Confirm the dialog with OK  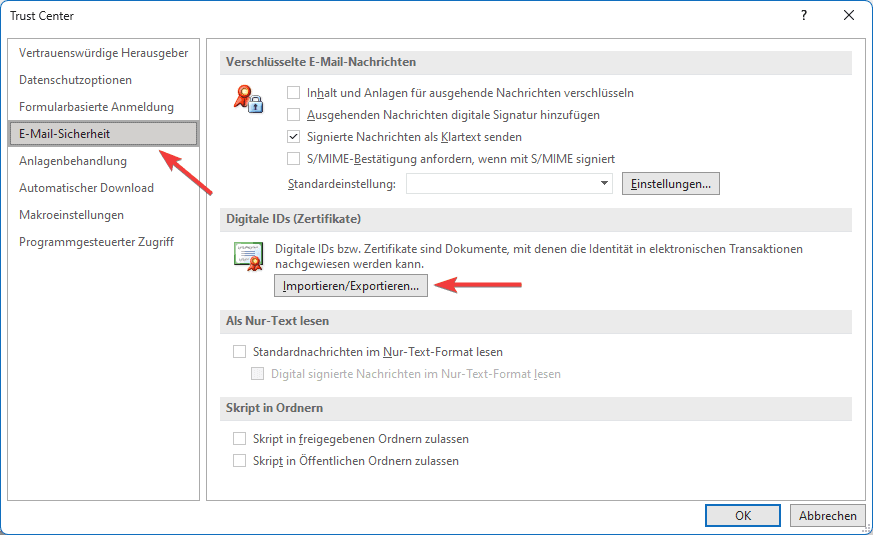click(x=742, y=516)
